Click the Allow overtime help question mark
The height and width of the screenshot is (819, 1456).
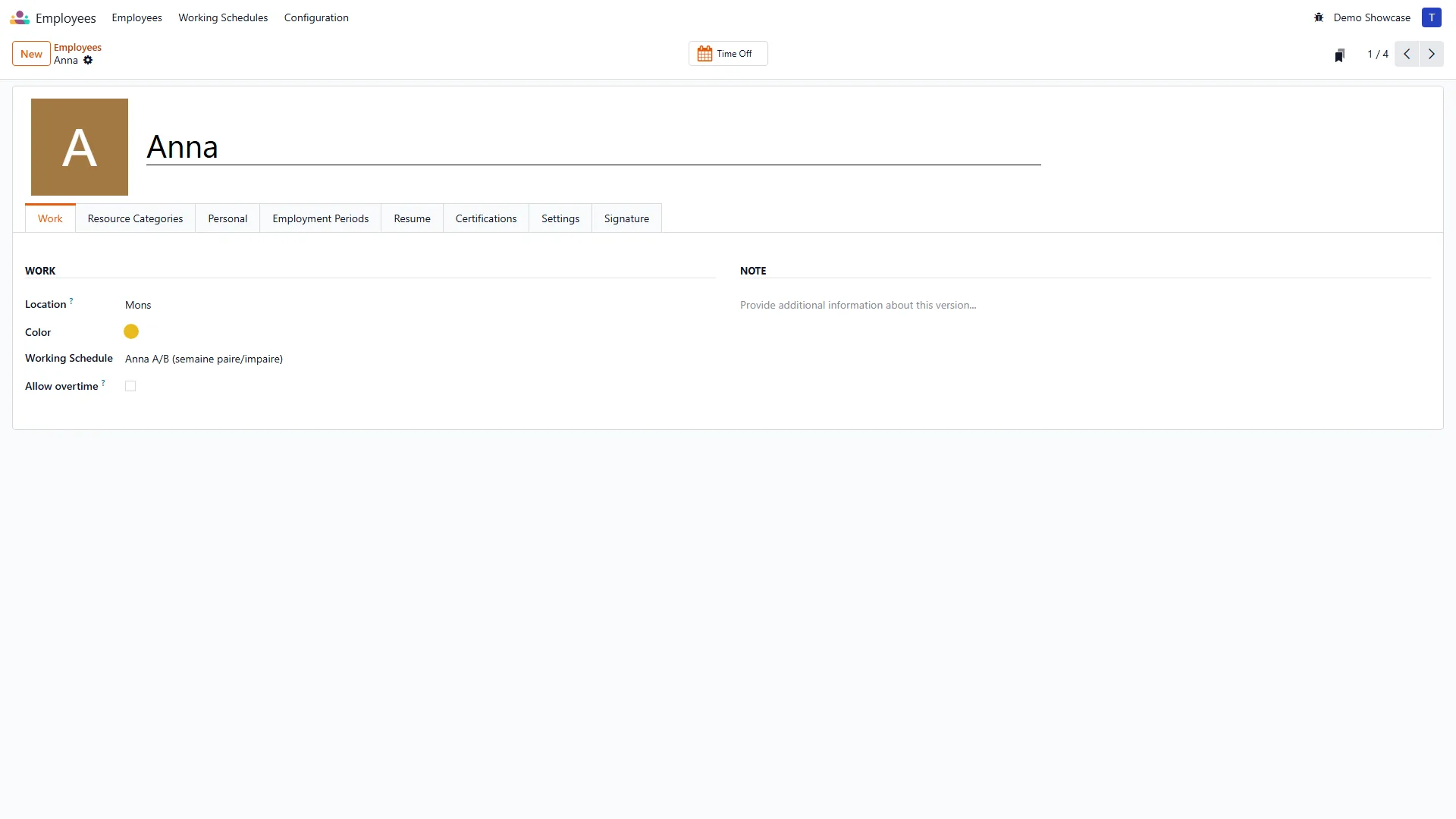(x=103, y=382)
